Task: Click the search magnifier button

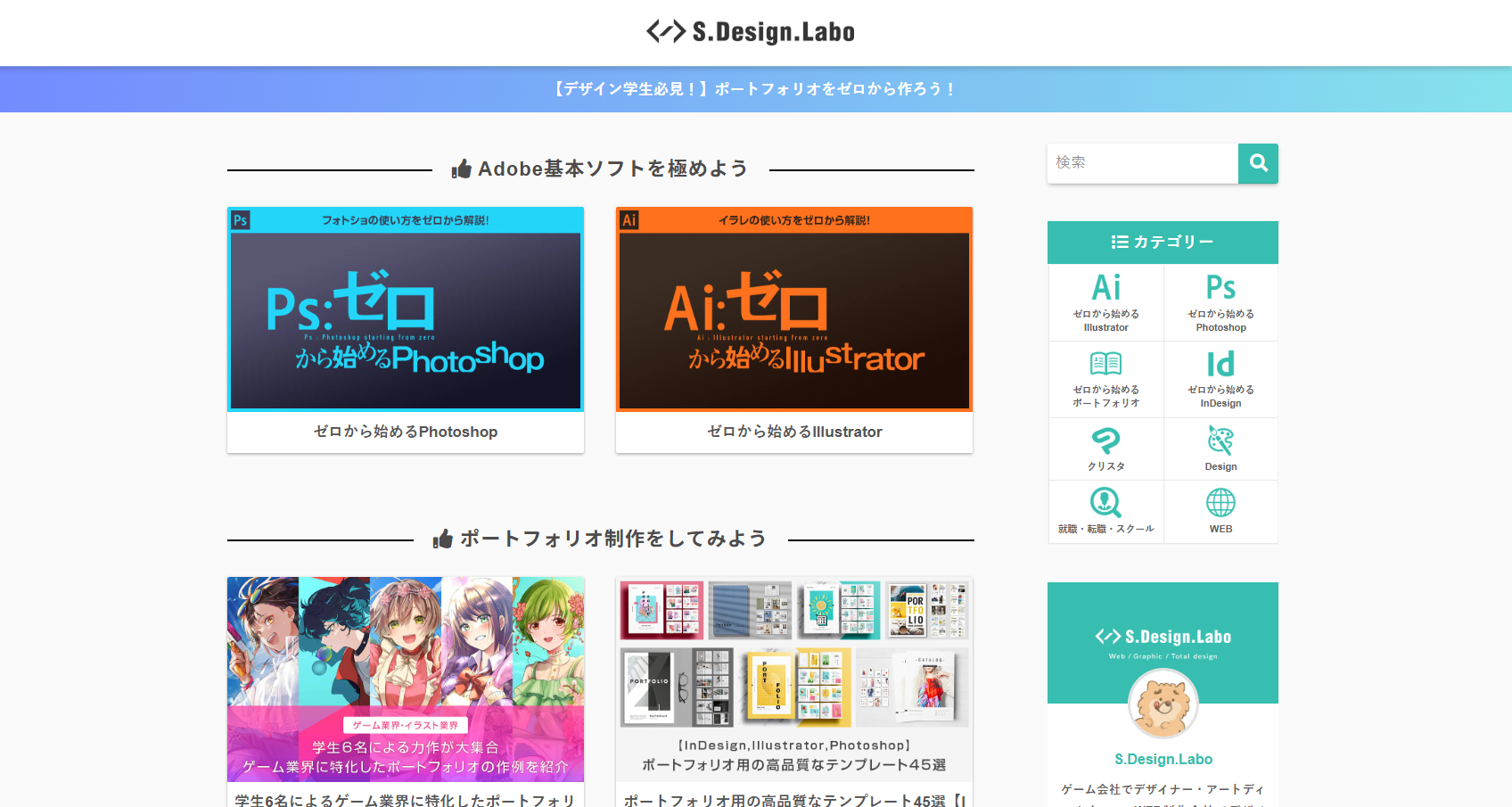Action: [x=1258, y=163]
